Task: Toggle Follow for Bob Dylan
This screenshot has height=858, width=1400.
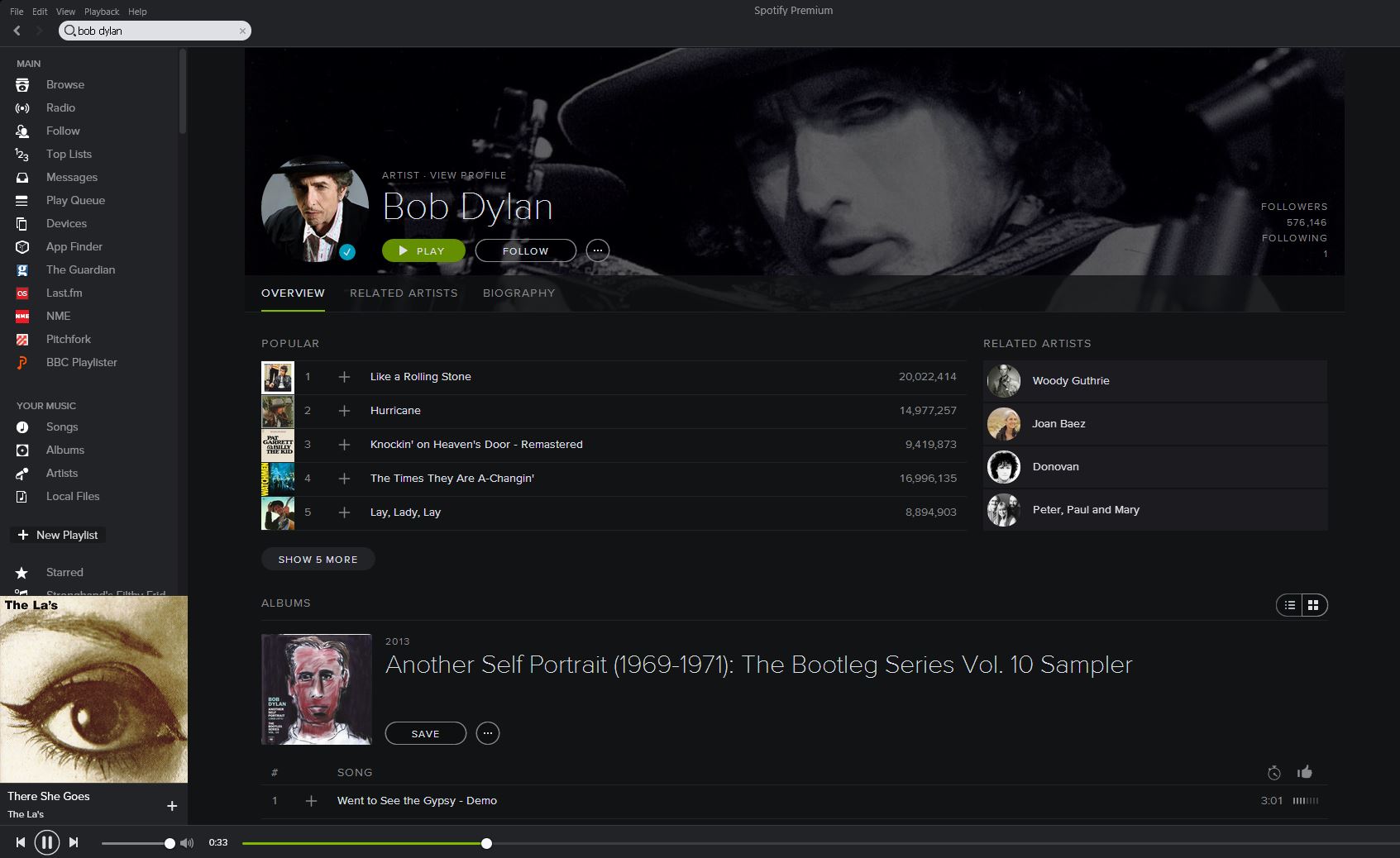Action: [x=525, y=250]
